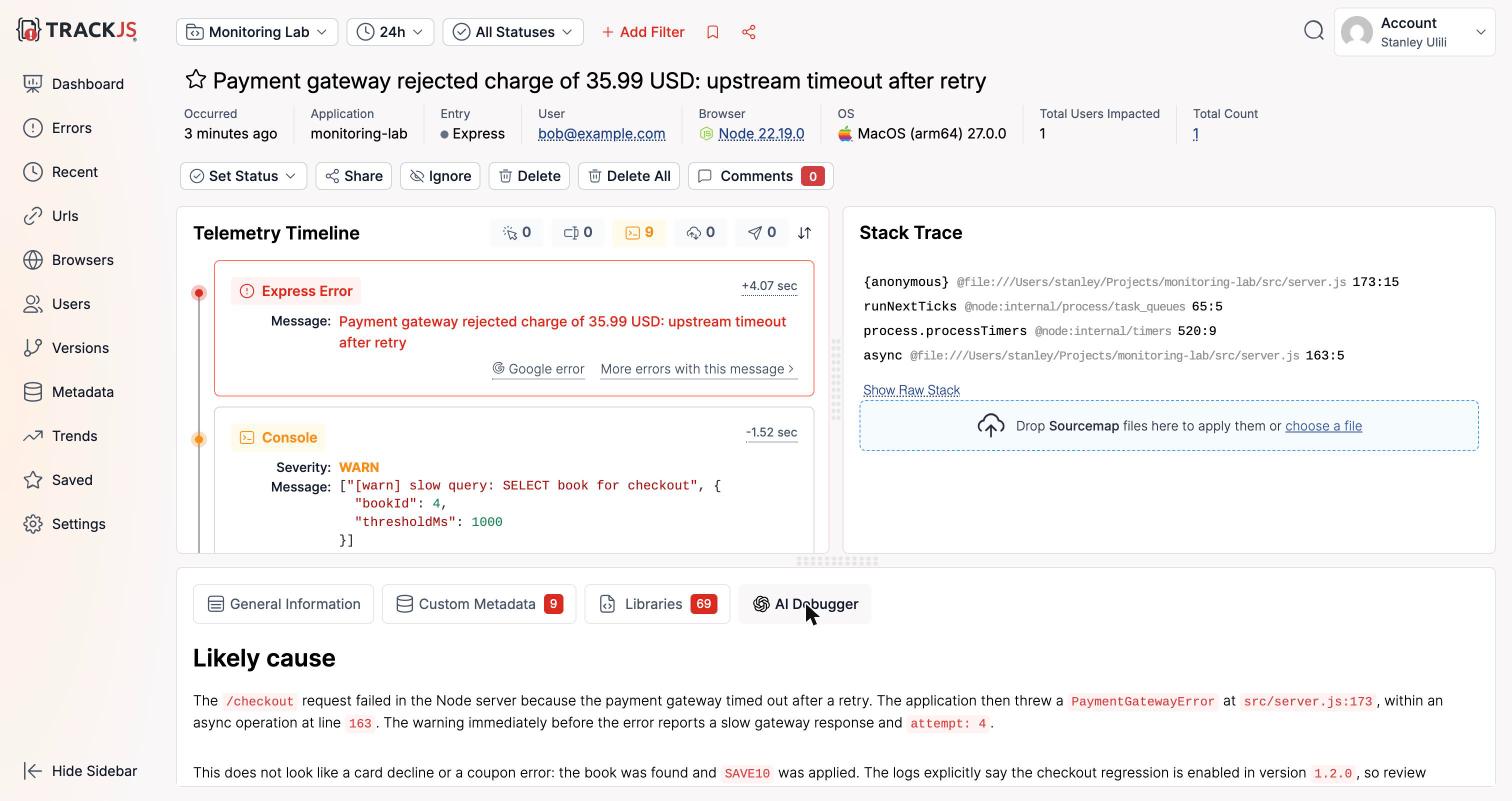Open Users page in sidebar
Image resolution: width=1512 pixels, height=801 pixels.
pos(57,304)
